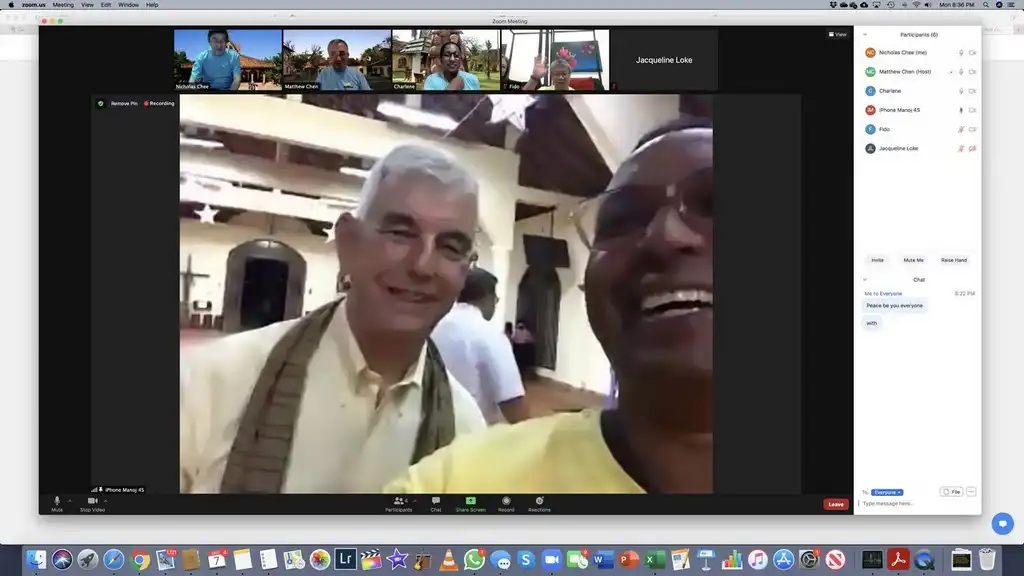Open Zoom icon in the Dock

point(552,560)
